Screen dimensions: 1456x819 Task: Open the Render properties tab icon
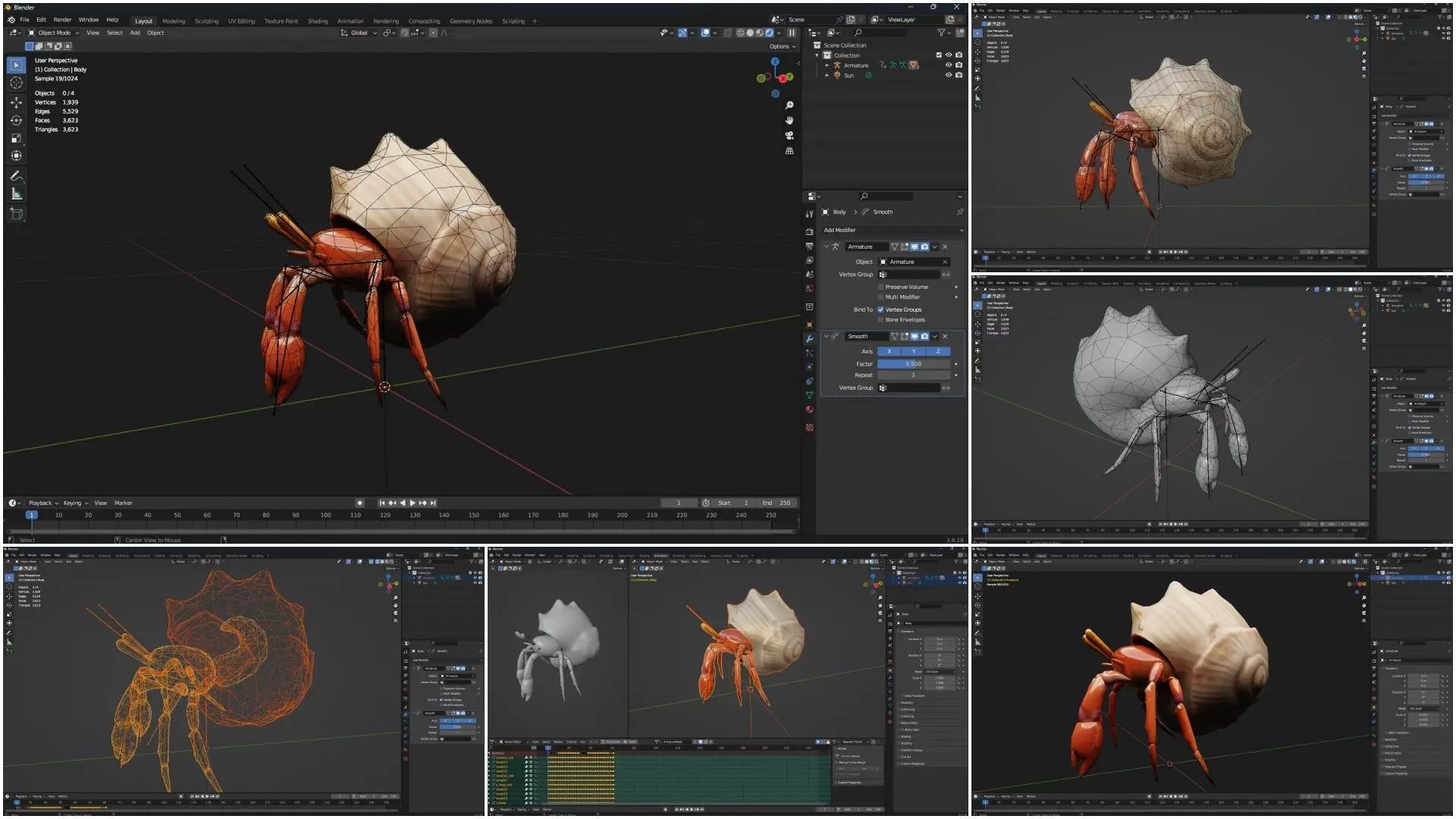click(809, 231)
